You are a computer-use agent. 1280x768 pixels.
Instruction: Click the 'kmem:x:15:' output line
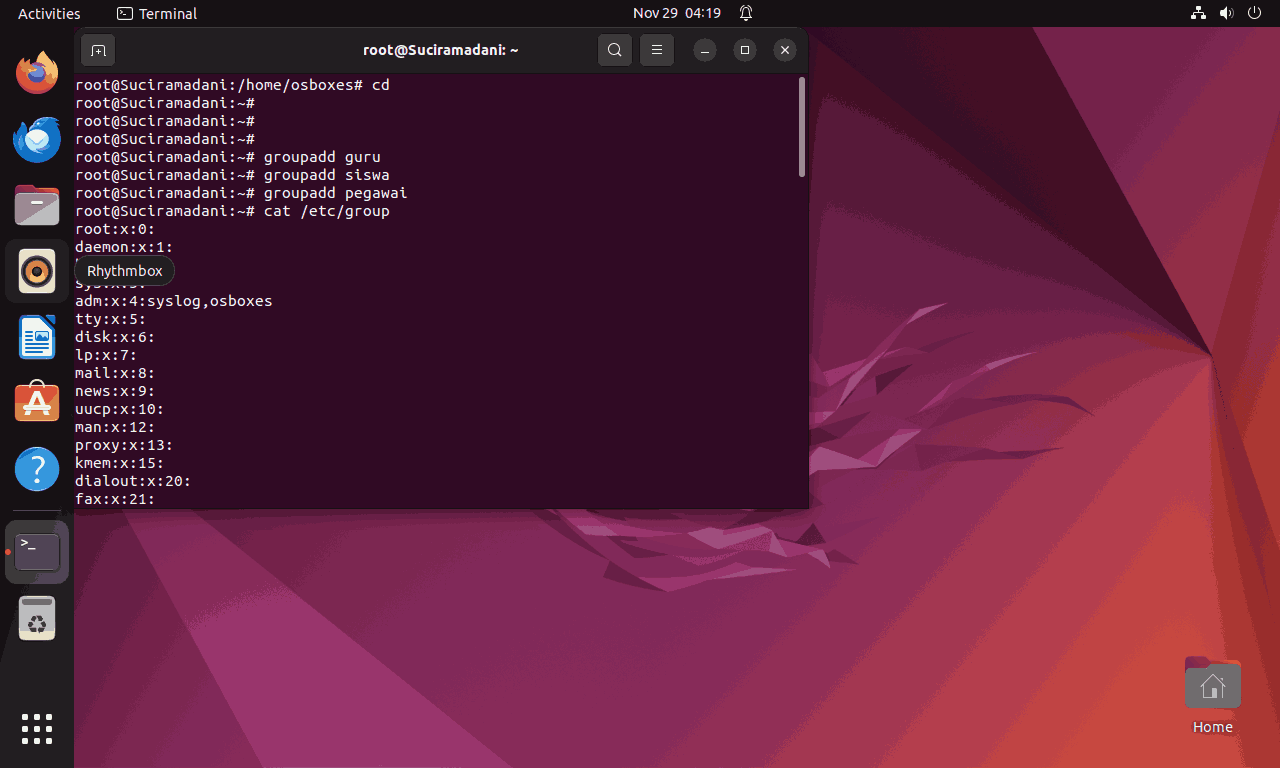pos(119,463)
